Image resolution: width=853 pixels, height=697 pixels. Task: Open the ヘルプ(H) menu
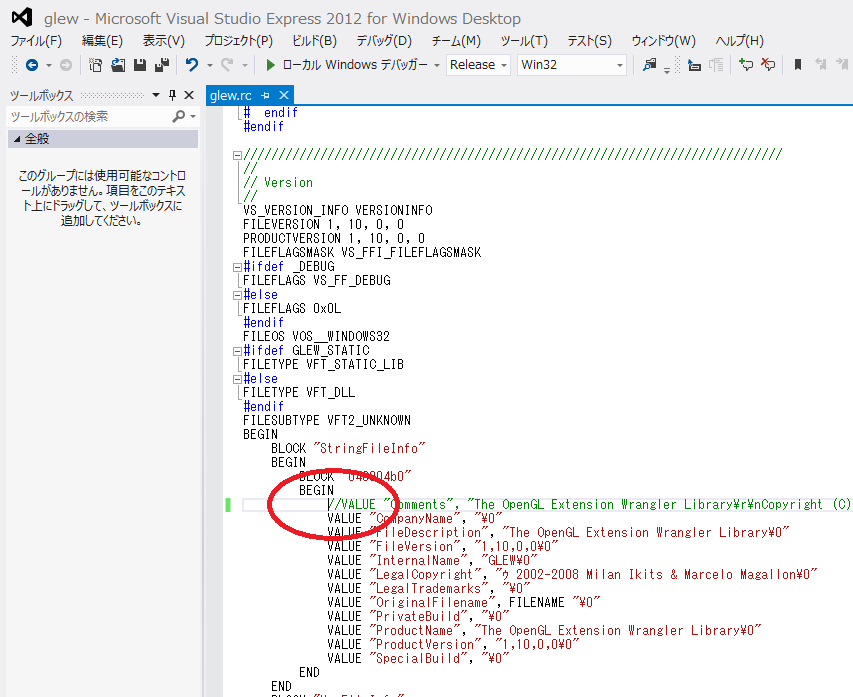[x=739, y=41]
